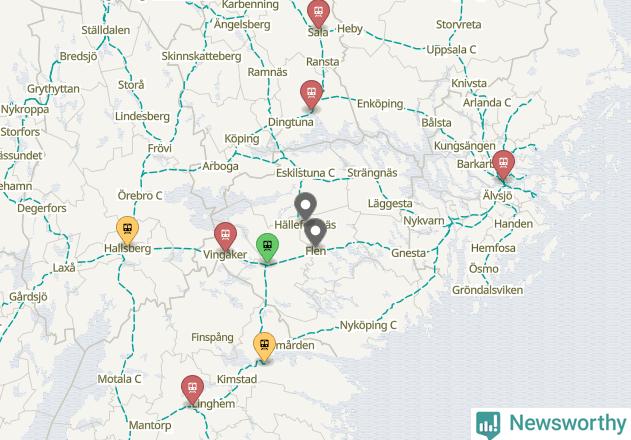Select the Arlanda C station label
Screen dimensions: 631x440
[487, 102]
